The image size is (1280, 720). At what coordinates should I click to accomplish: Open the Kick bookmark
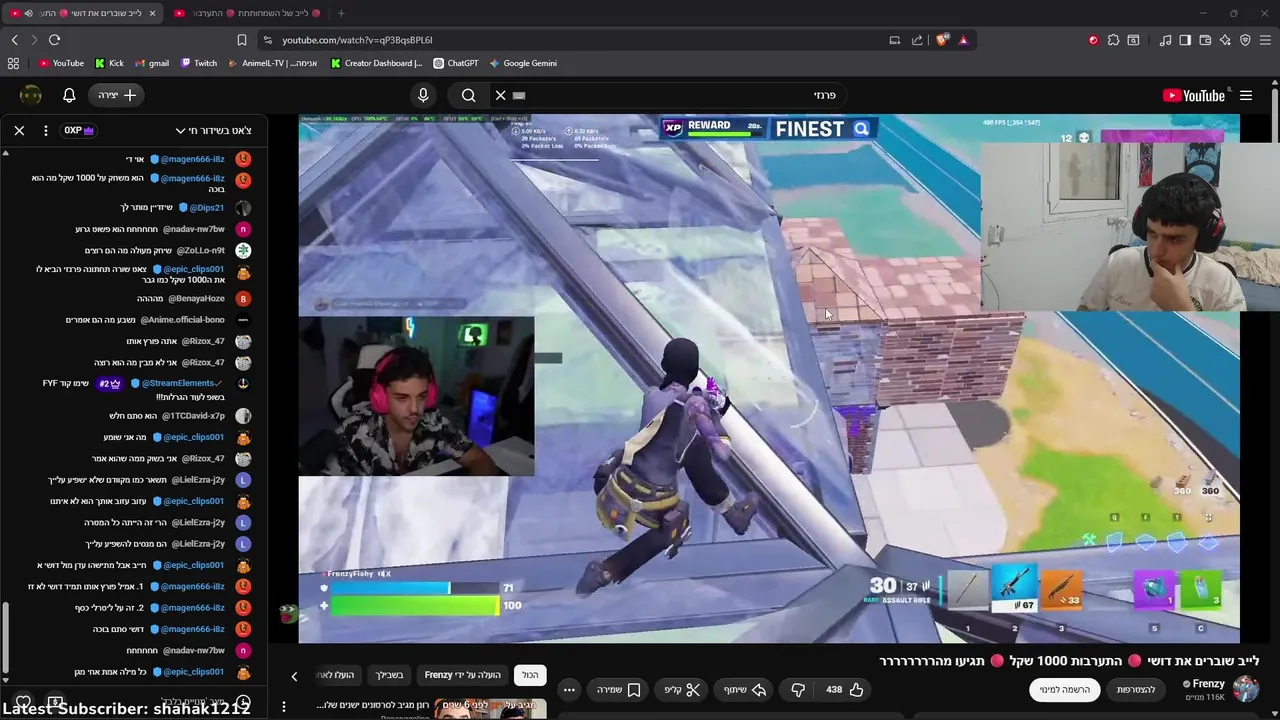(109, 63)
